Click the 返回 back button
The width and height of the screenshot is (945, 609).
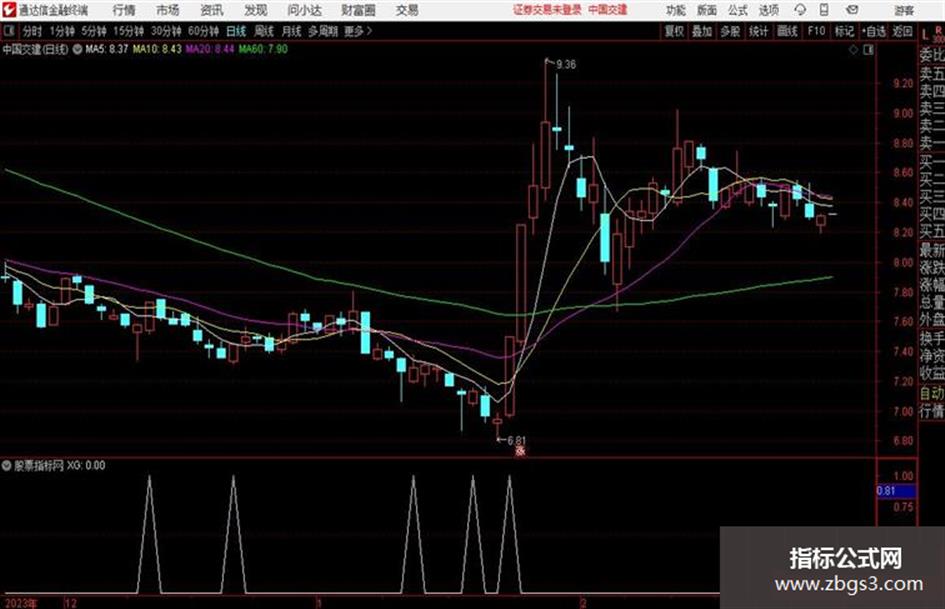[902, 31]
